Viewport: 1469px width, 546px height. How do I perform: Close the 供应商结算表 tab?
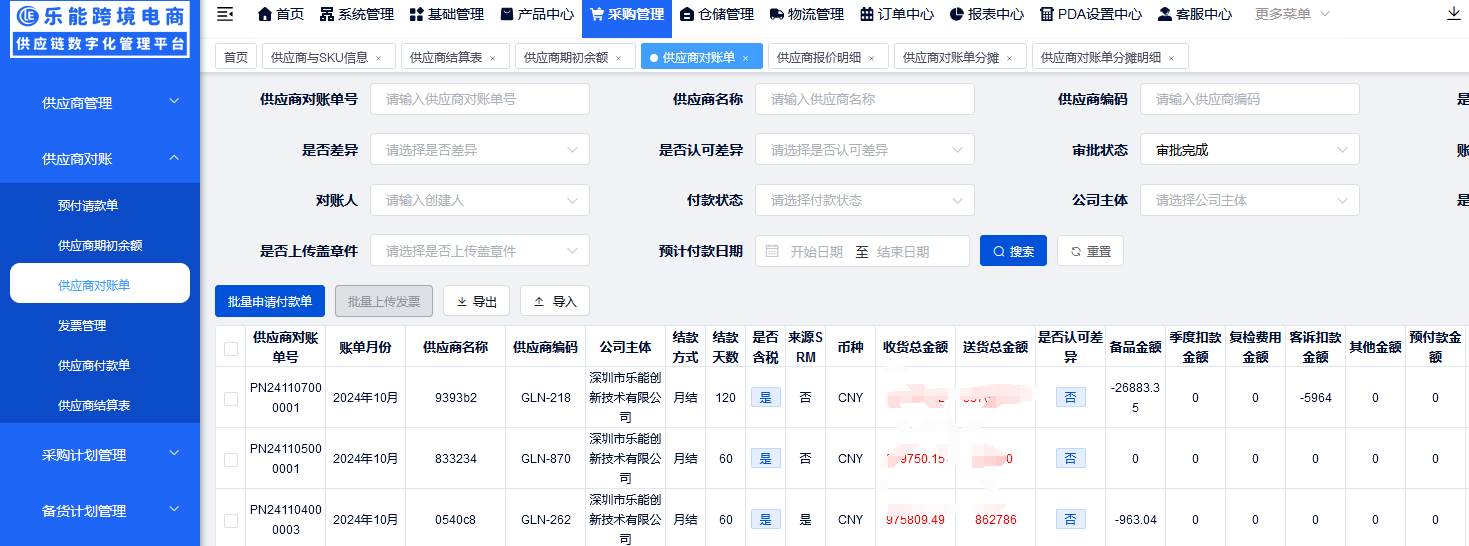tap(493, 58)
